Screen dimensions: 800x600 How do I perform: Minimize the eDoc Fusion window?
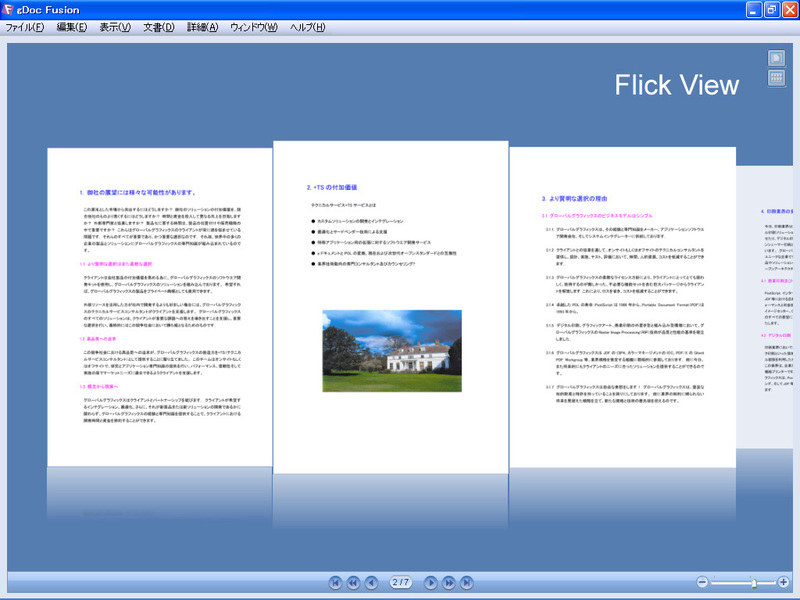754,10
